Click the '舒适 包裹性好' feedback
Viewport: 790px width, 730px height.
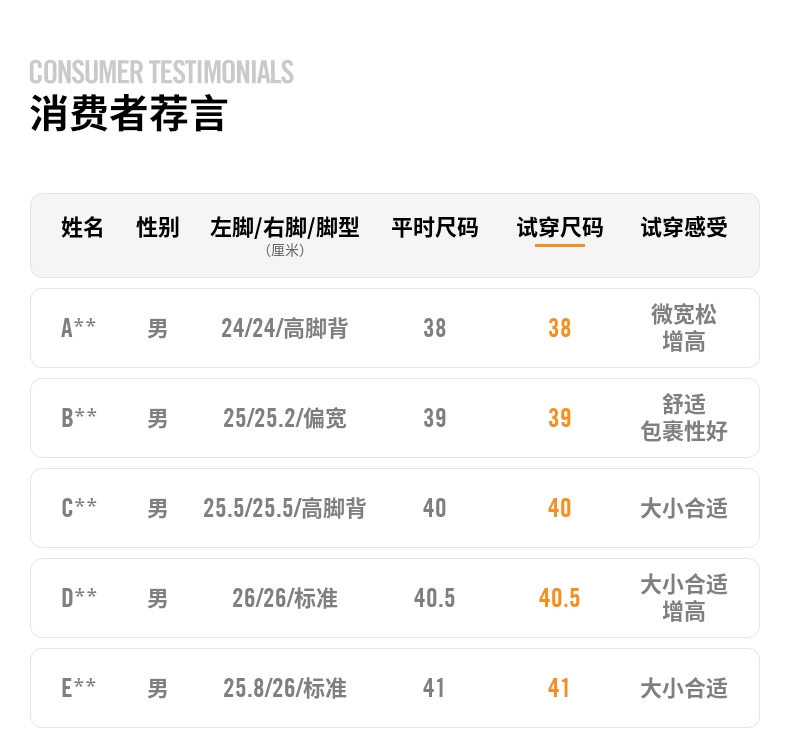pyautogui.click(x=684, y=418)
